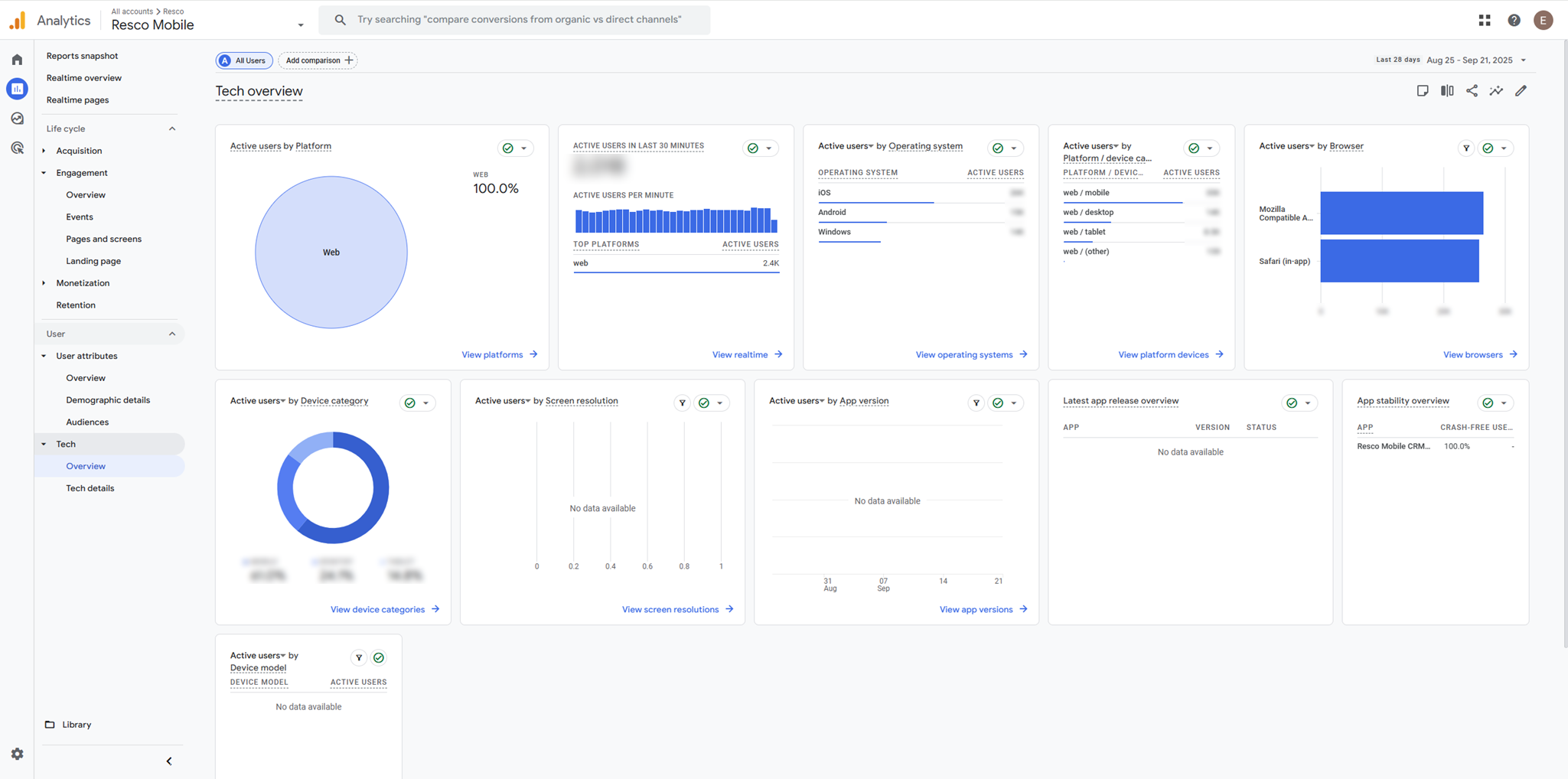The width and height of the screenshot is (1568, 779).
Task: Click View operating systems link
Action: (x=970, y=355)
